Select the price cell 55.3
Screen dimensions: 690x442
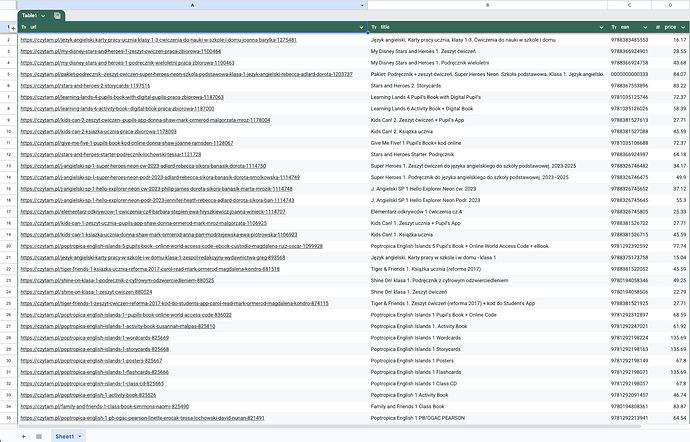click(671, 200)
